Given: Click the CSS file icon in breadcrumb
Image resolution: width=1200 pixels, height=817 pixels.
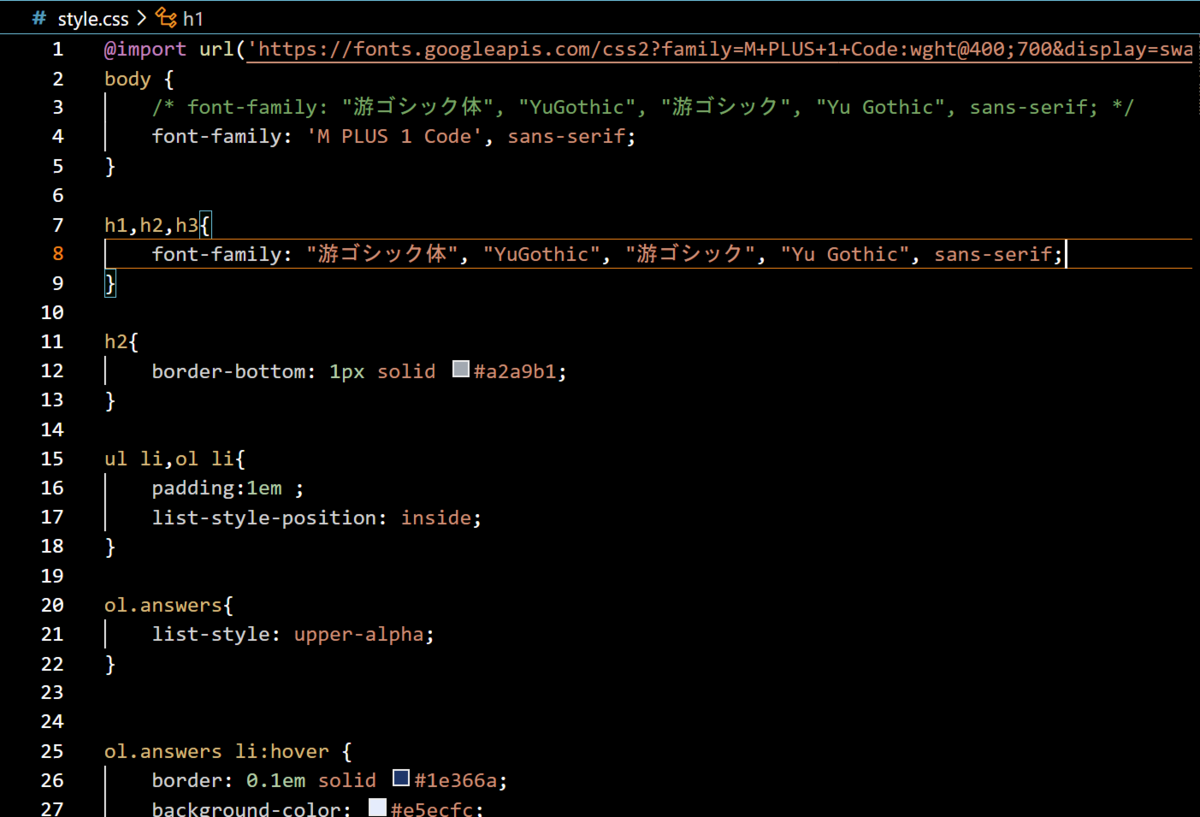Looking at the screenshot, I should (x=39, y=18).
